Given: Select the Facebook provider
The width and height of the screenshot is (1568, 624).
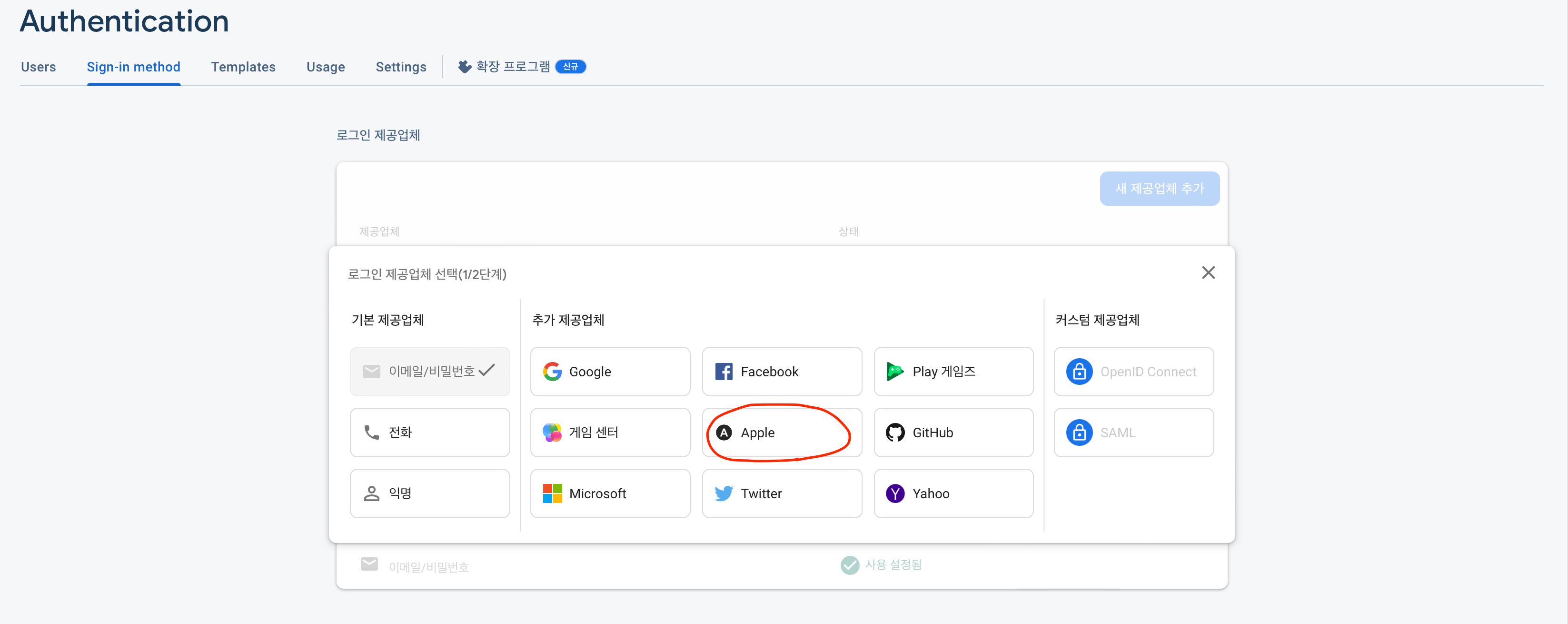Looking at the screenshot, I should 782,371.
